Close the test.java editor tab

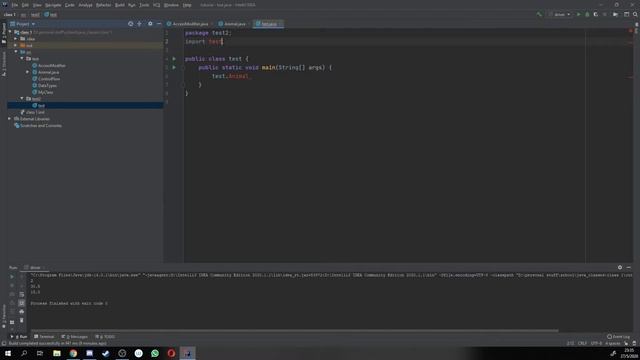280,24
